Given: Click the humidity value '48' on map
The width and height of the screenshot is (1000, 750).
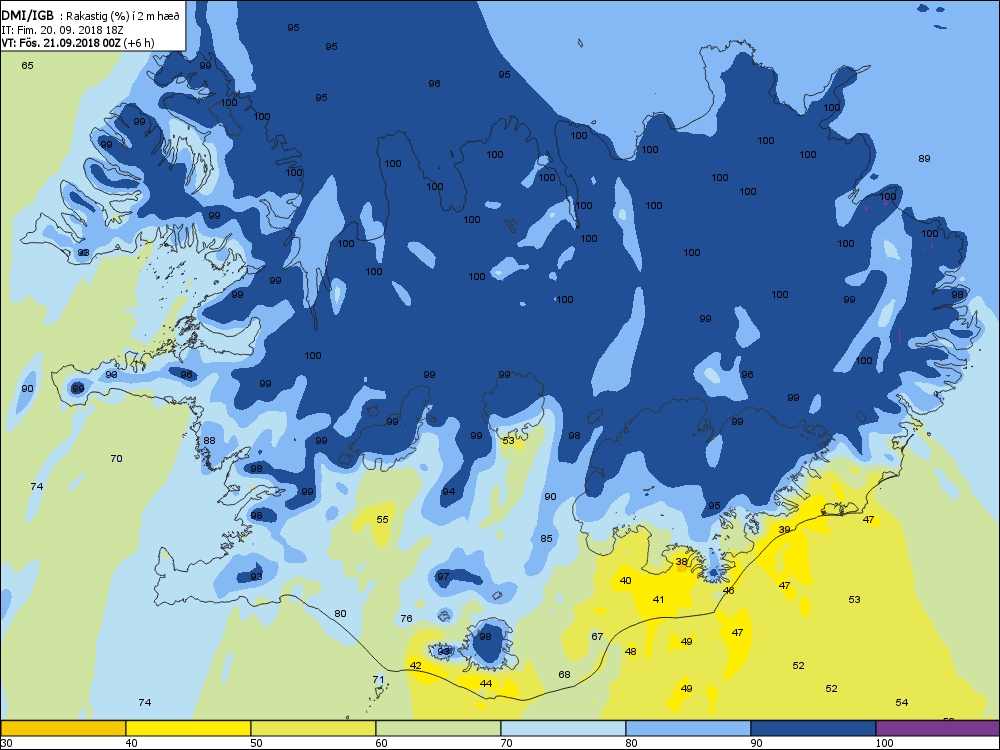Looking at the screenshot, I should click(631, 652).
